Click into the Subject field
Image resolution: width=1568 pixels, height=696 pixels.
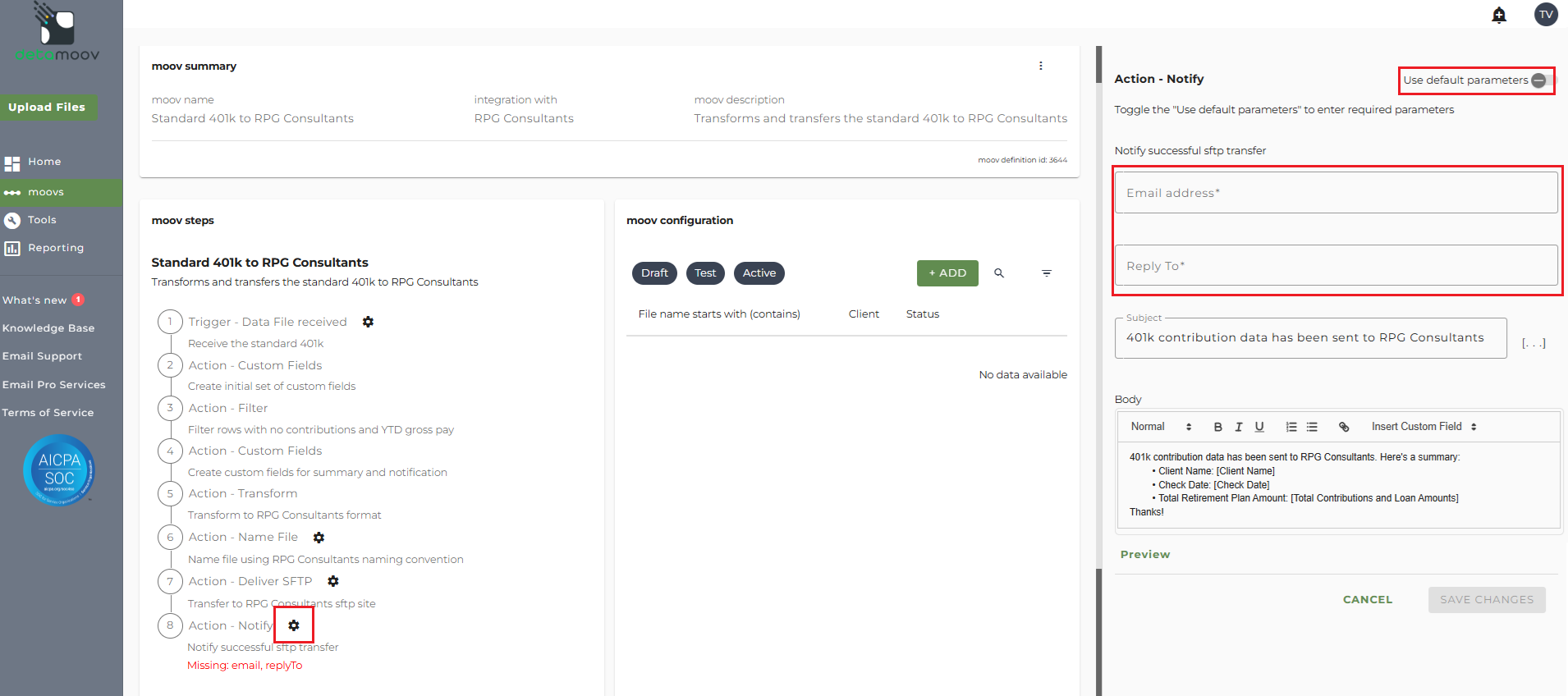pos(1310,338)
